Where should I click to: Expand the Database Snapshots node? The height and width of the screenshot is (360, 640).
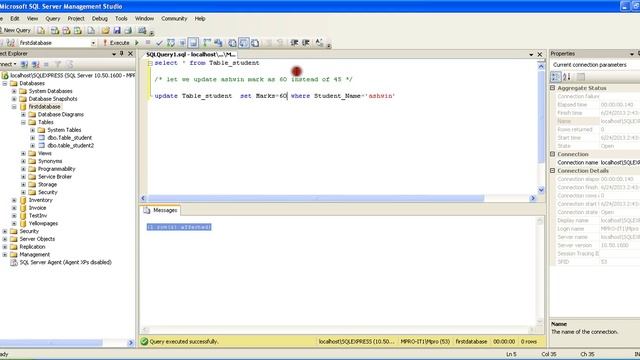pos(14,99)
